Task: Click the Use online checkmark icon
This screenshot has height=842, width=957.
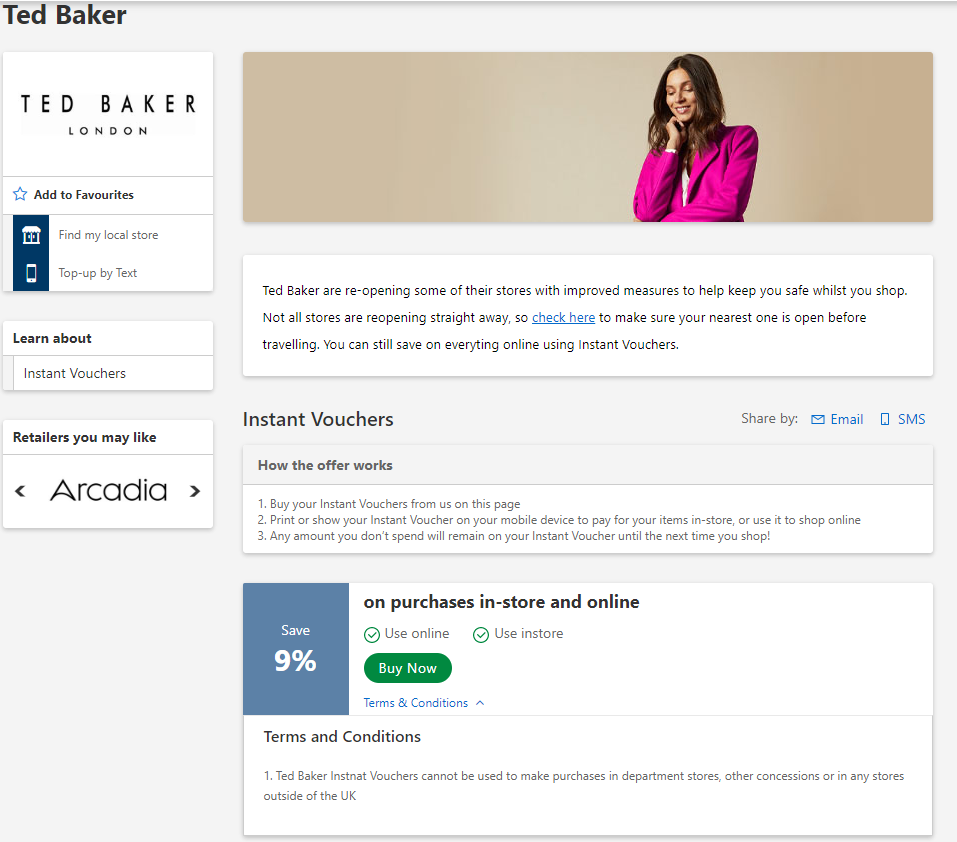Action: pyautogui.click(x=372, y=634)
